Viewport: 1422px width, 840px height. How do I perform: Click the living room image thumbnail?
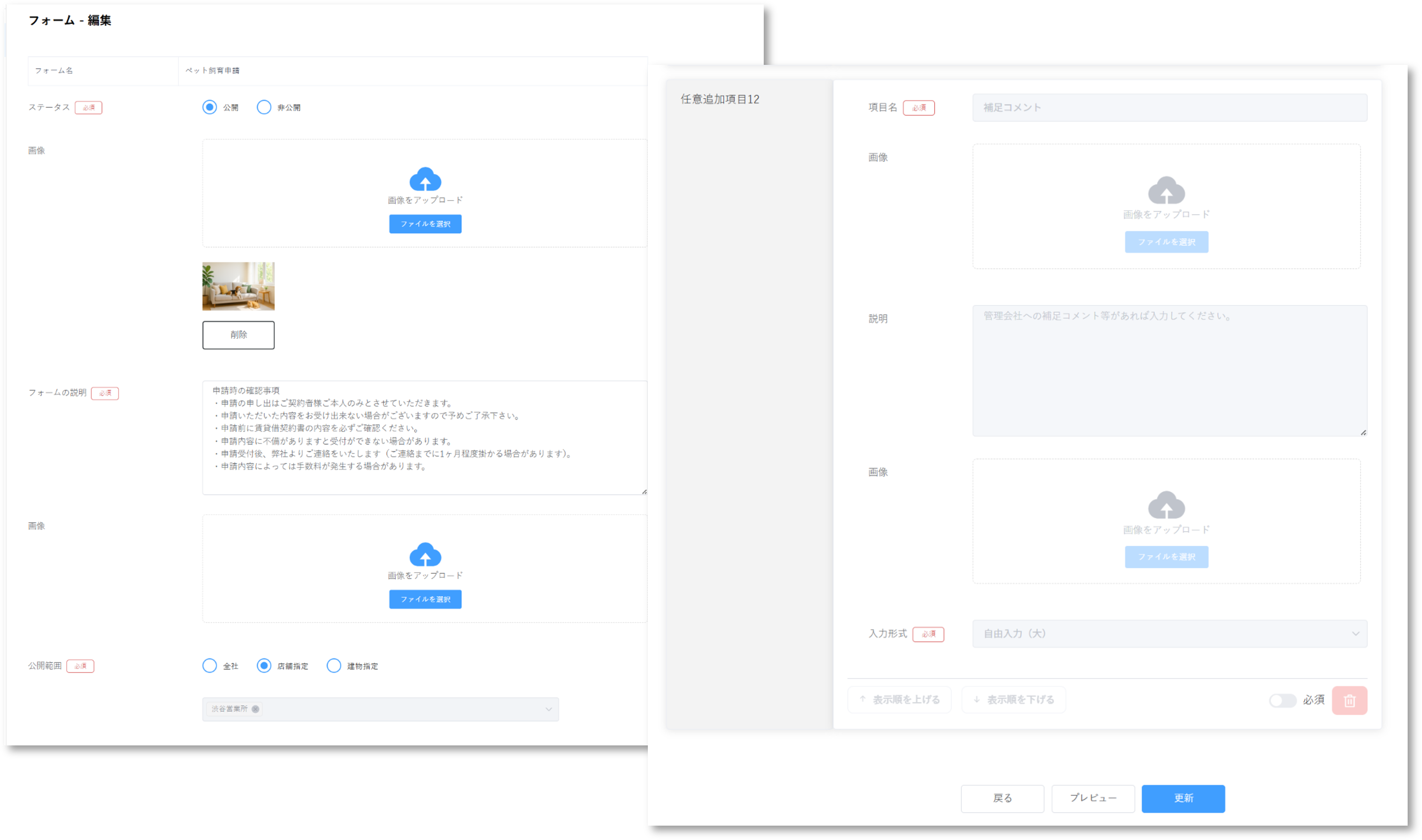click(238, 286)
